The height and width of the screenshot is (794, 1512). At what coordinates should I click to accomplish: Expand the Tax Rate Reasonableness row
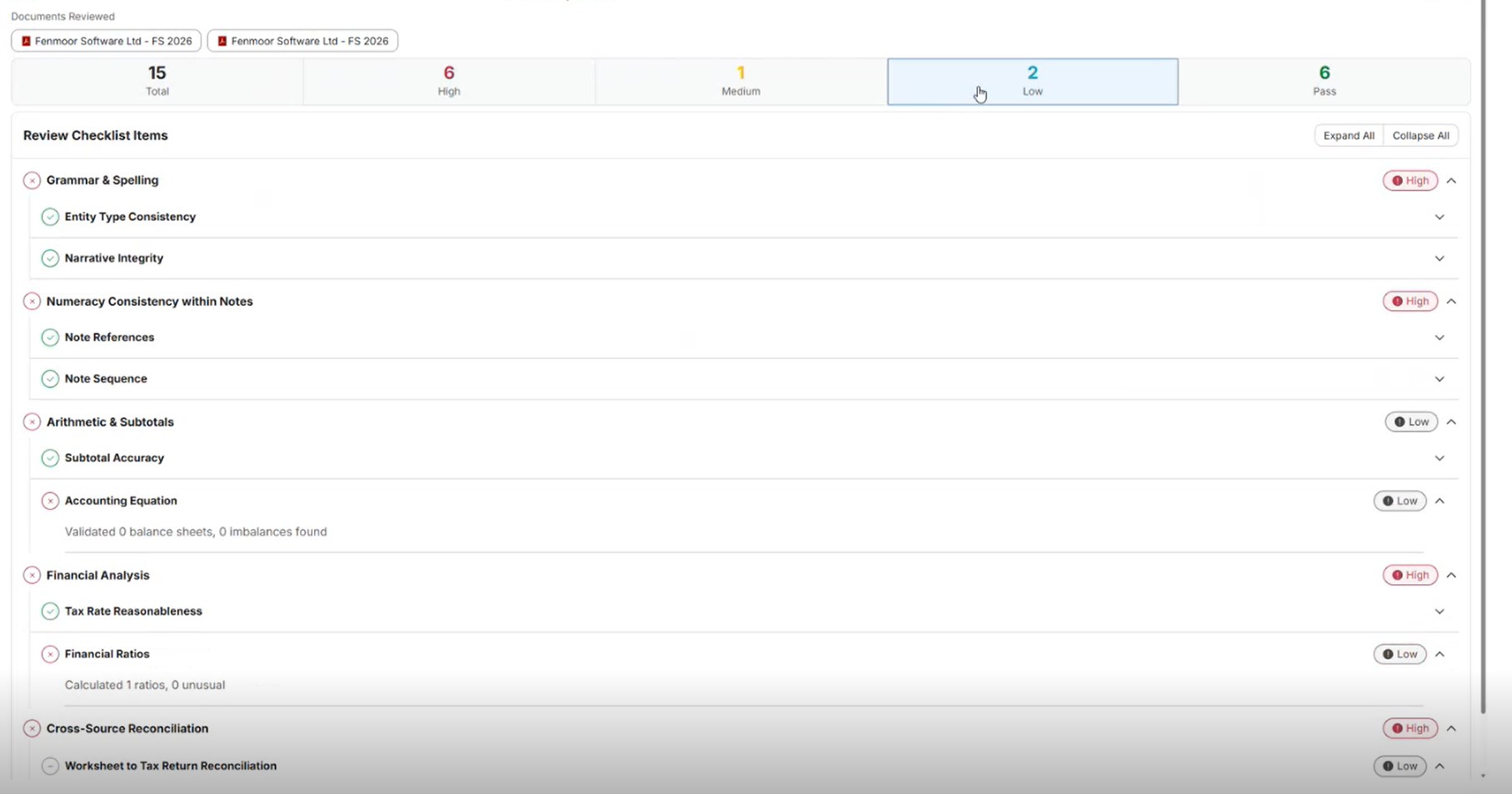[1440, 612]
